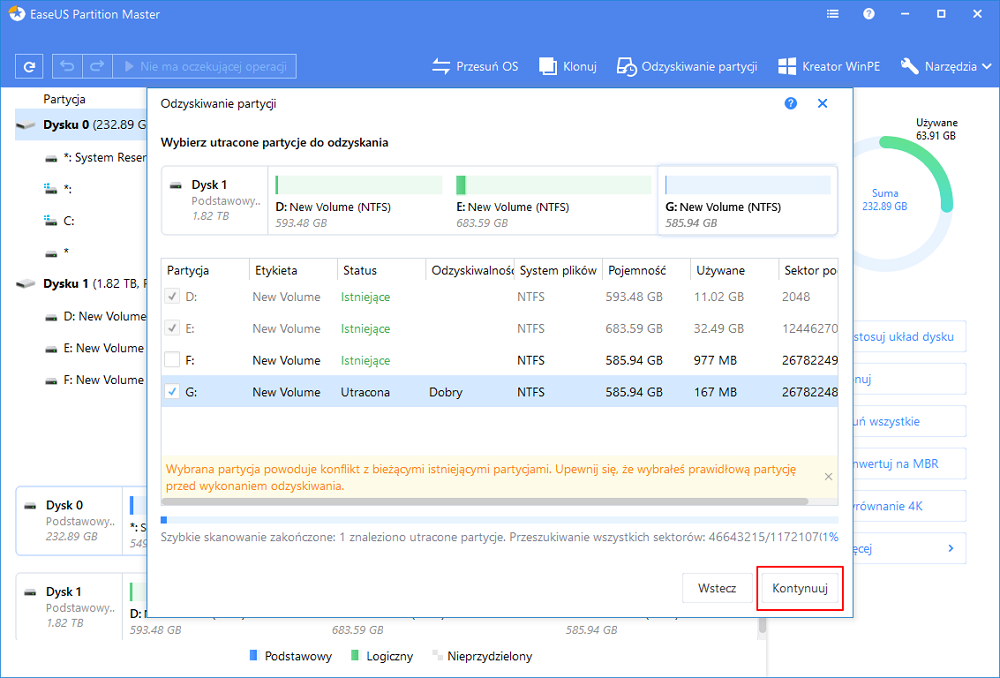The image size is (1000, 678).
Task: Click the horizontal scrollbar of partition table
Action: [x=485, y=501]
